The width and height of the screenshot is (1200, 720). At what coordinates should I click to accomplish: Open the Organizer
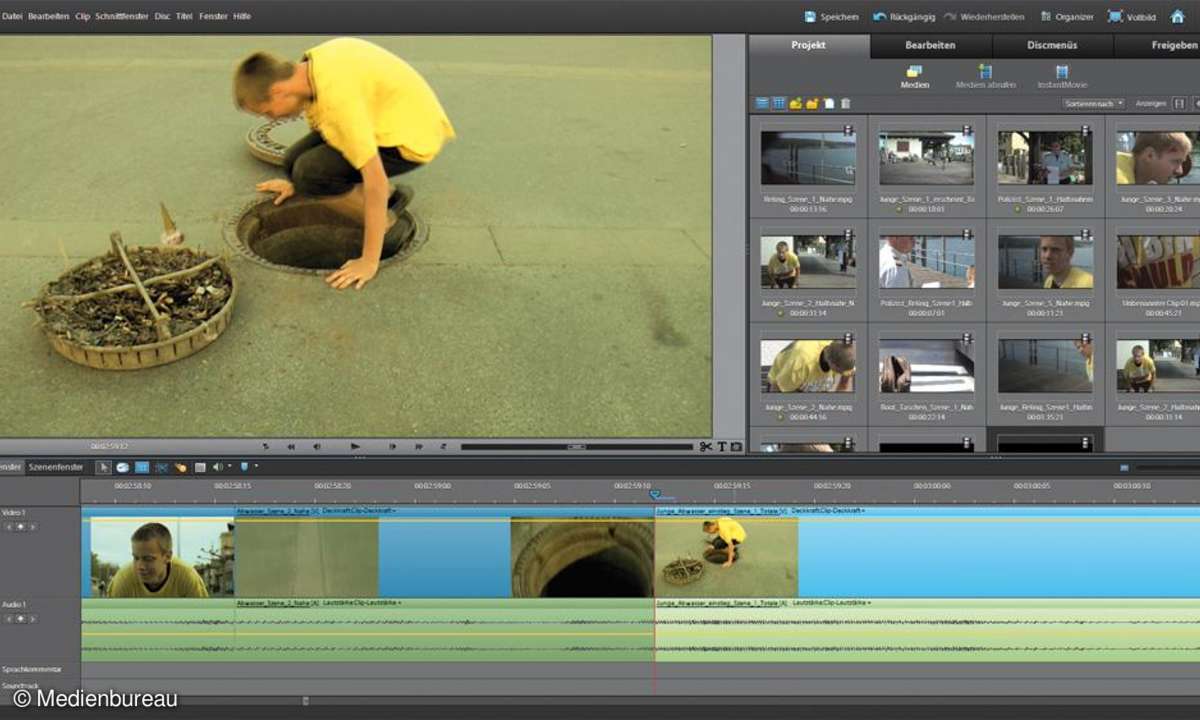1067,17
